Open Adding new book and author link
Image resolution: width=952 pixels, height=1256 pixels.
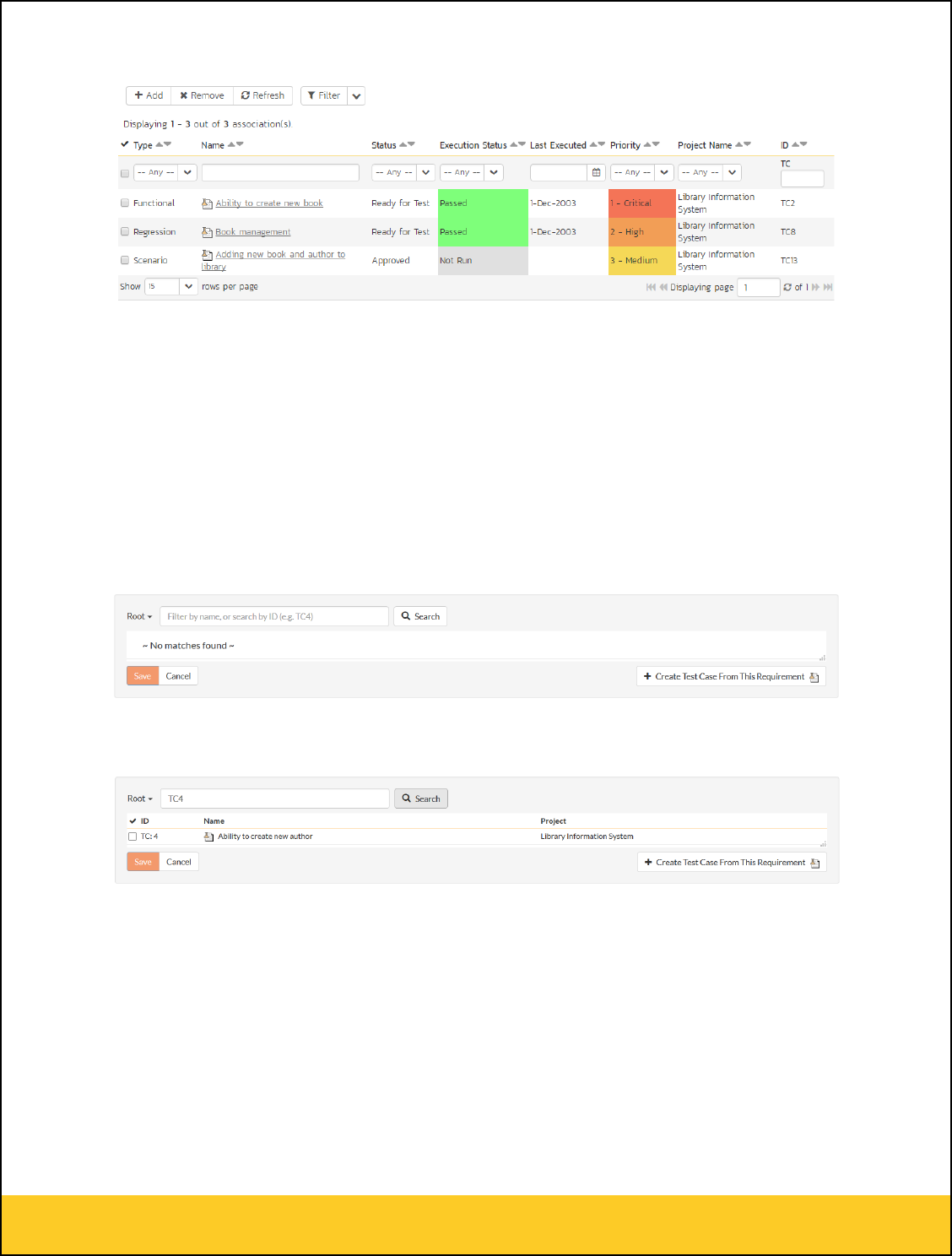pos(273,260)
